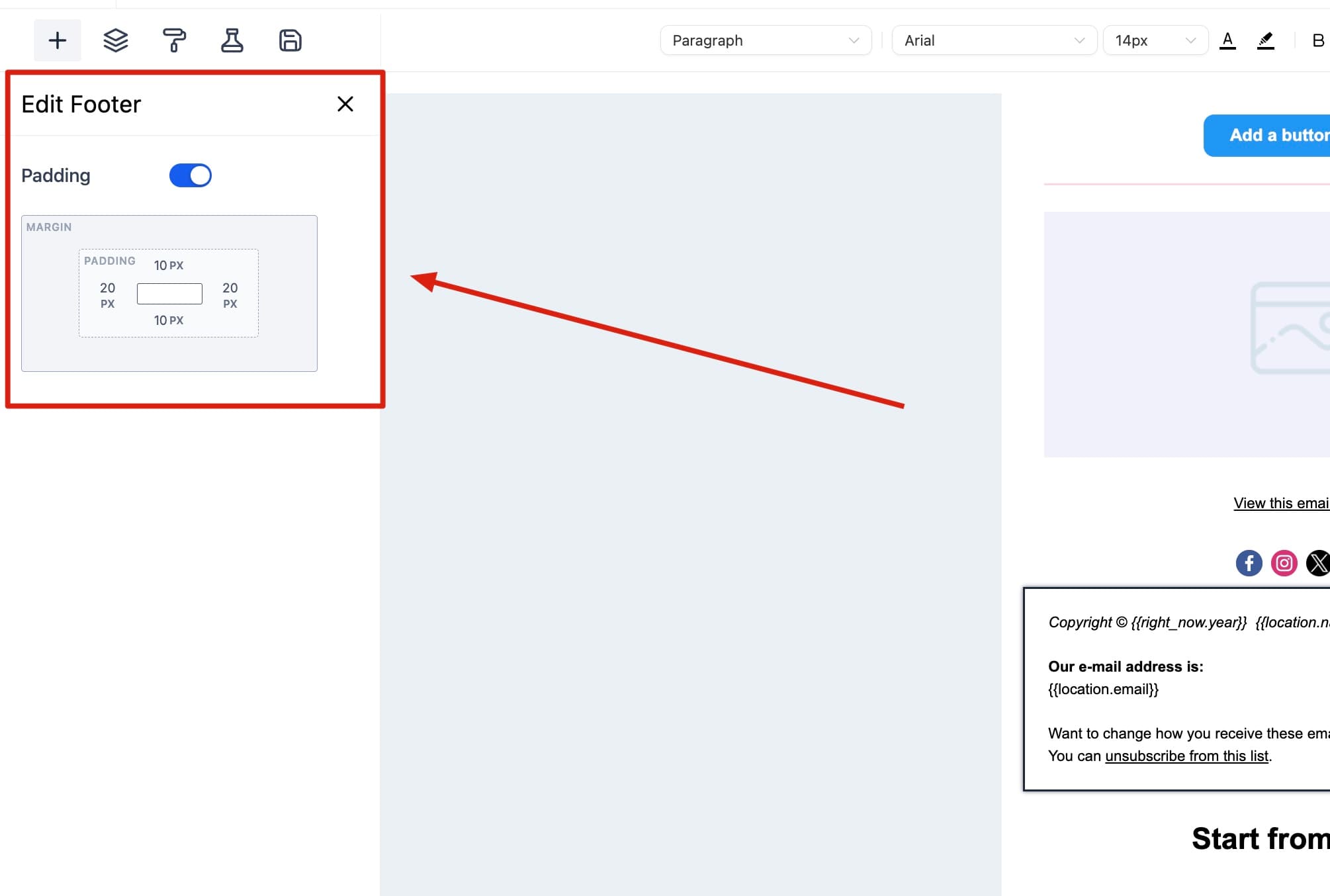
Task: Open the layers stack icon
Action: tap(116, 40)
